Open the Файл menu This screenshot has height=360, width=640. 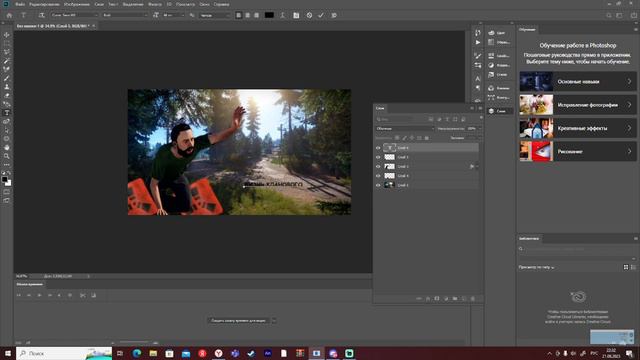(x=20, y=4)
